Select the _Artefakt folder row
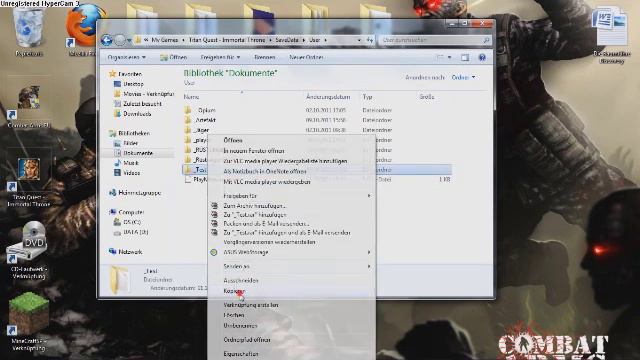Screen dimensions: 640x360 pos(317,120)
